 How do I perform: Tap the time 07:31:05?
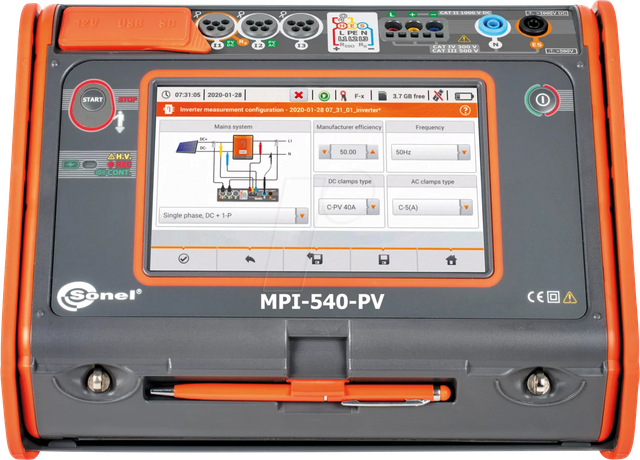(187, 95)
